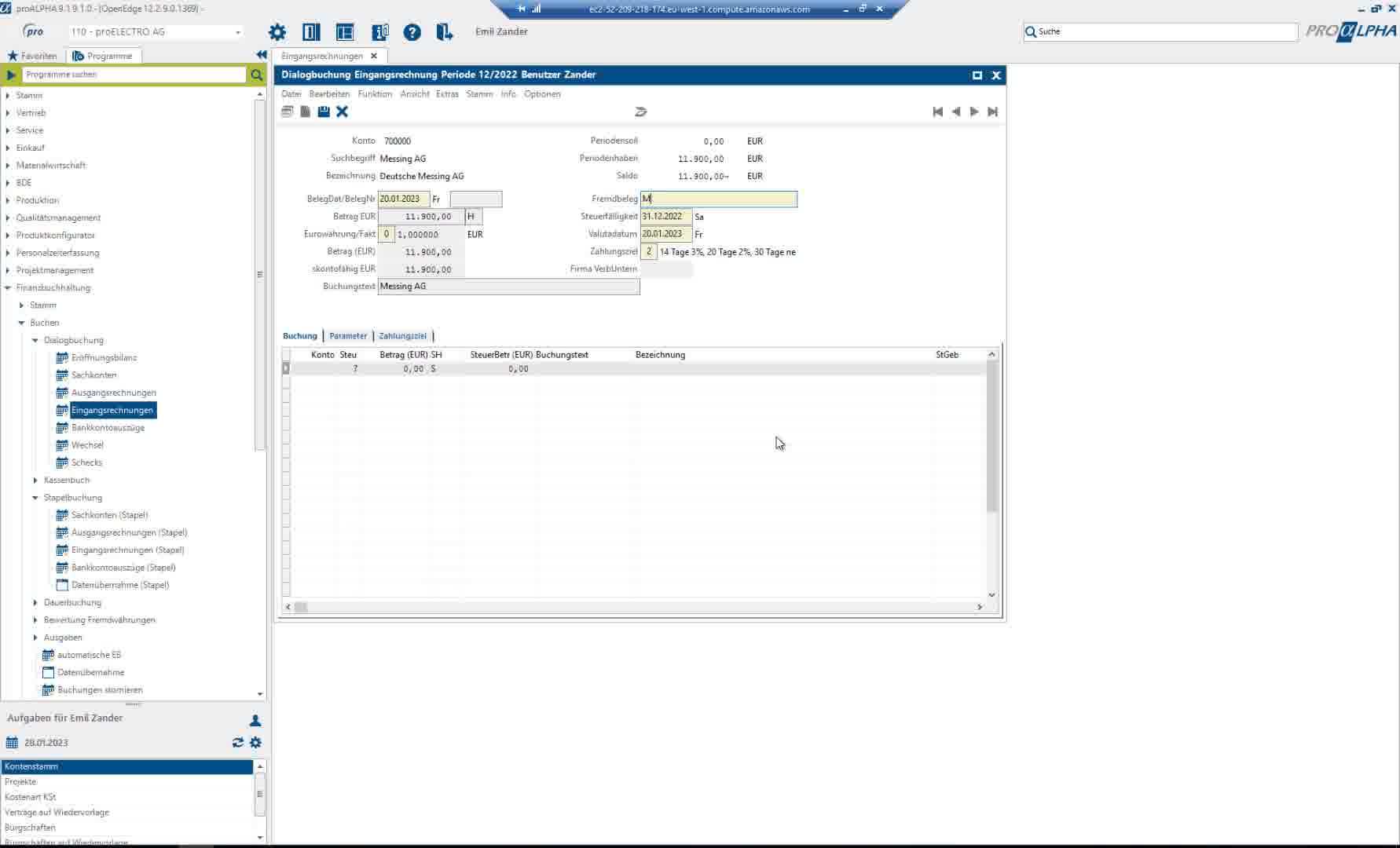Switch to the Favoriten tab
Screen dimensions: 1400x848
[32, 56]
